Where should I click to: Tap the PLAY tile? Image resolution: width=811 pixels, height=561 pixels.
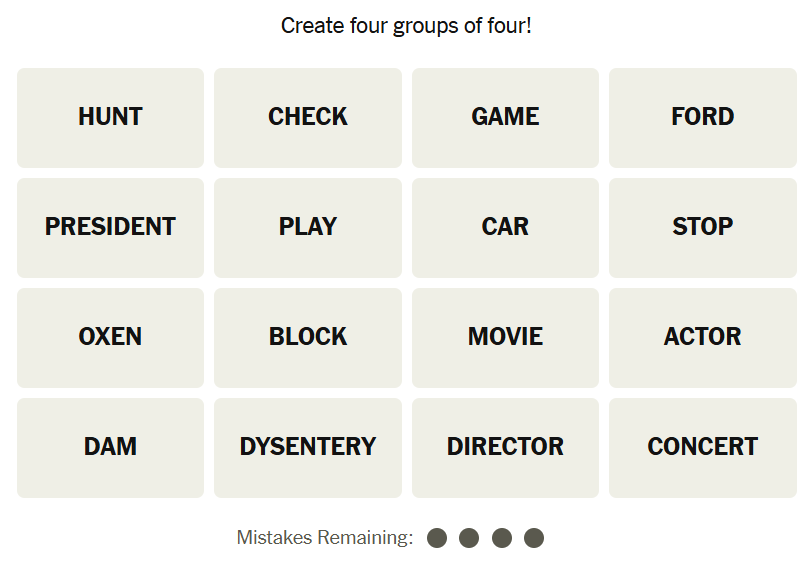308,227
